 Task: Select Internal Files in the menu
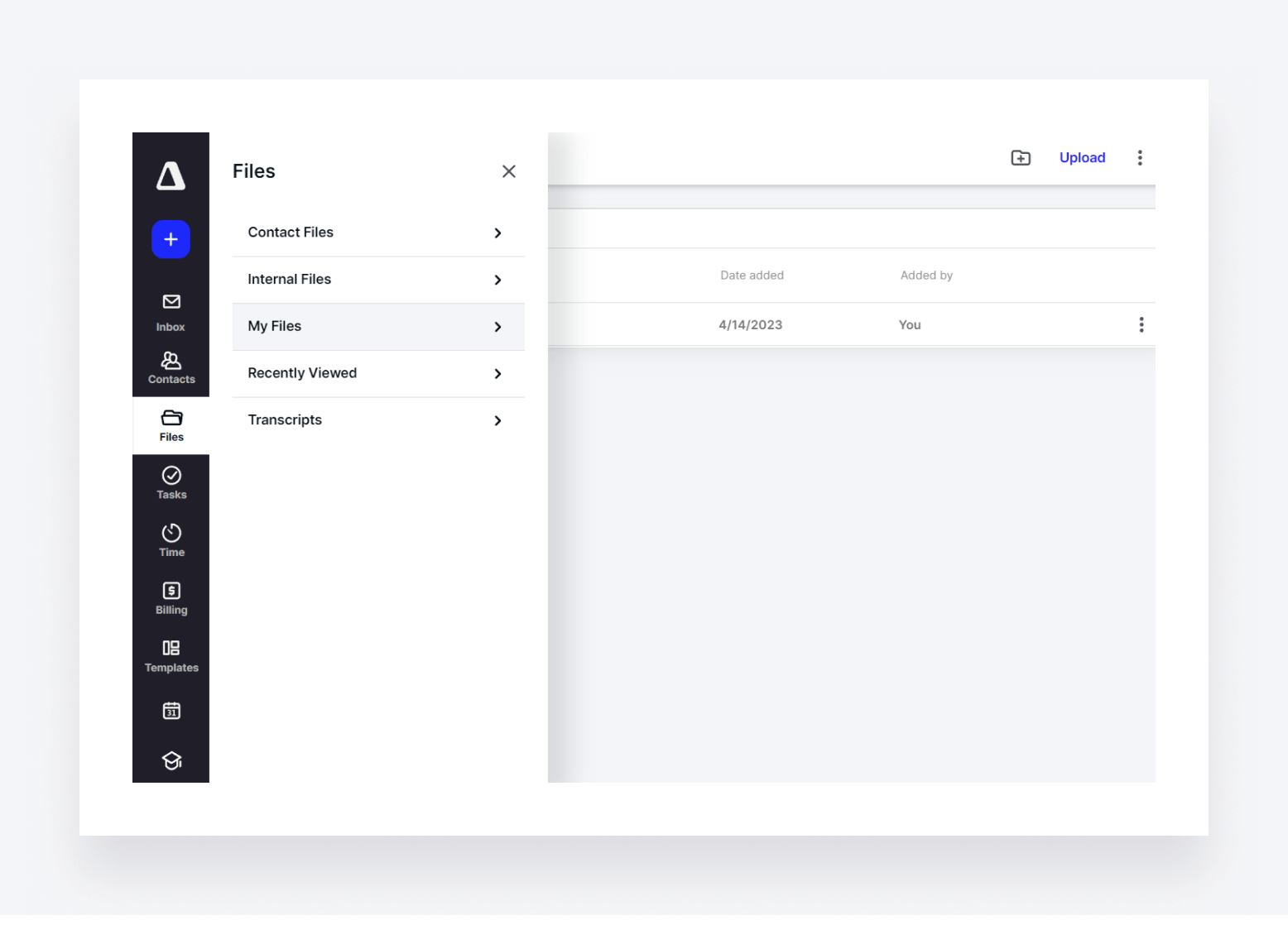[290, 280]
